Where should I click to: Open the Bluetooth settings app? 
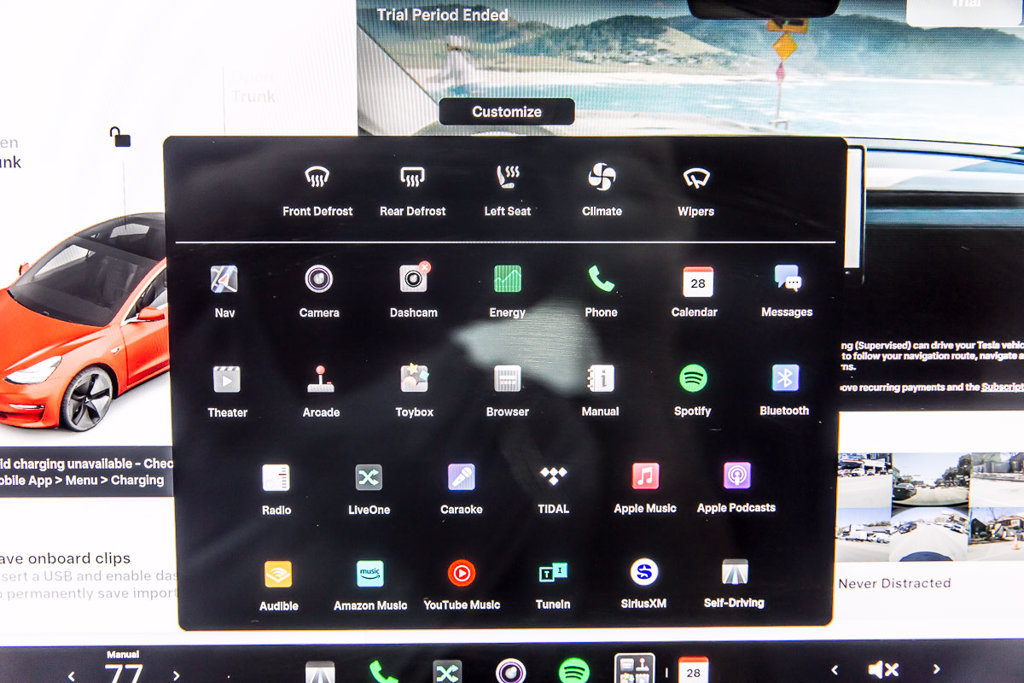pos(785,377)
